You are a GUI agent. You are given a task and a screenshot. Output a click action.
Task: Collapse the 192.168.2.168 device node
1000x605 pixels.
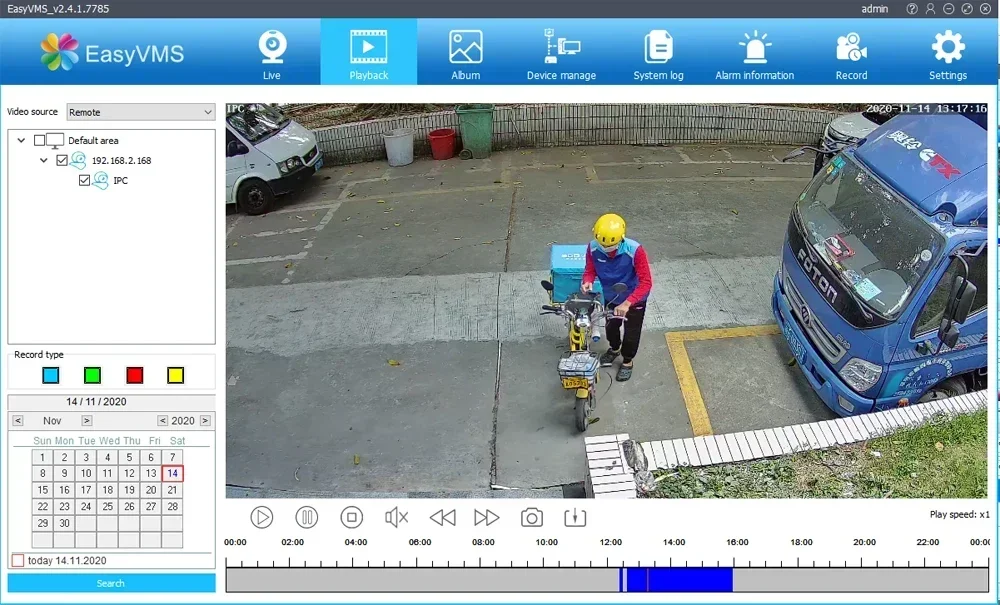[x=43, y=160]
